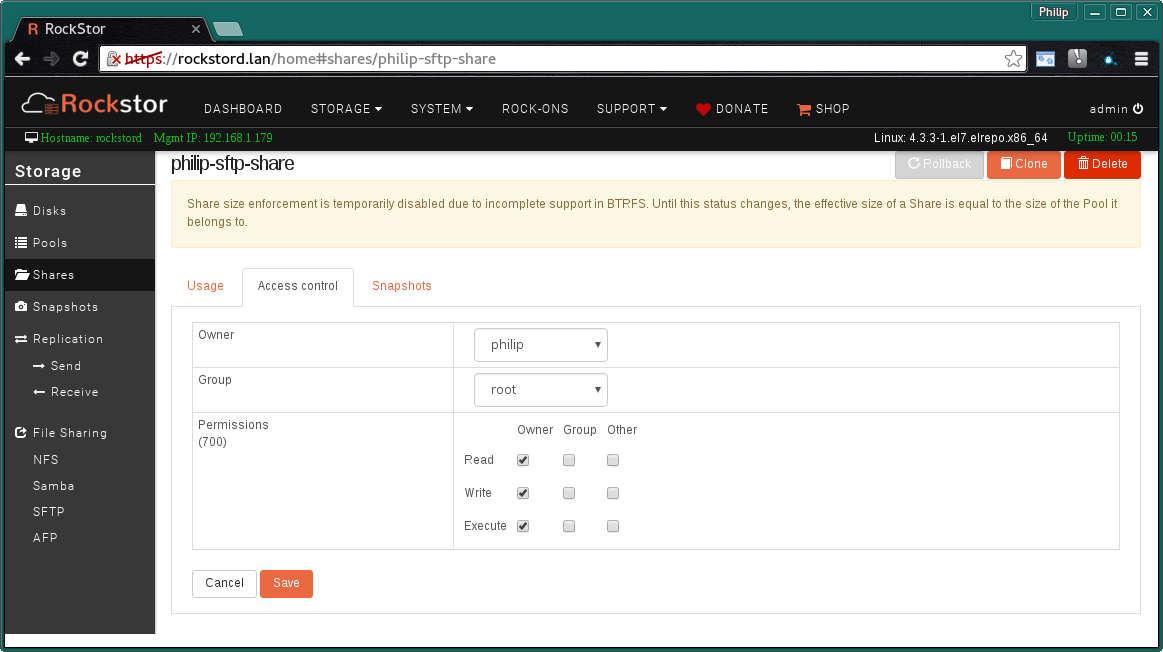Open the DASHBOARD page
1163x652 pixels.
(243, 109)
